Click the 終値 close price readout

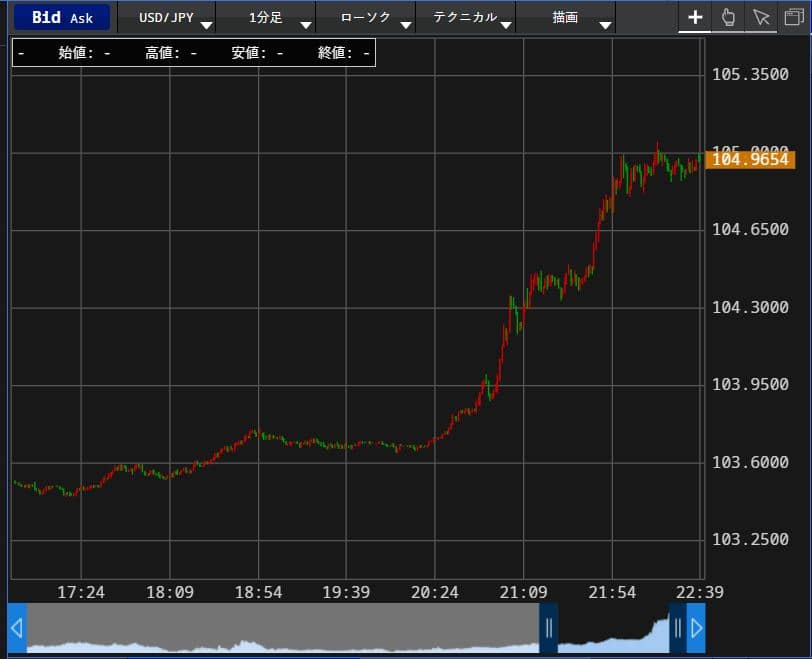coord(344,53)
